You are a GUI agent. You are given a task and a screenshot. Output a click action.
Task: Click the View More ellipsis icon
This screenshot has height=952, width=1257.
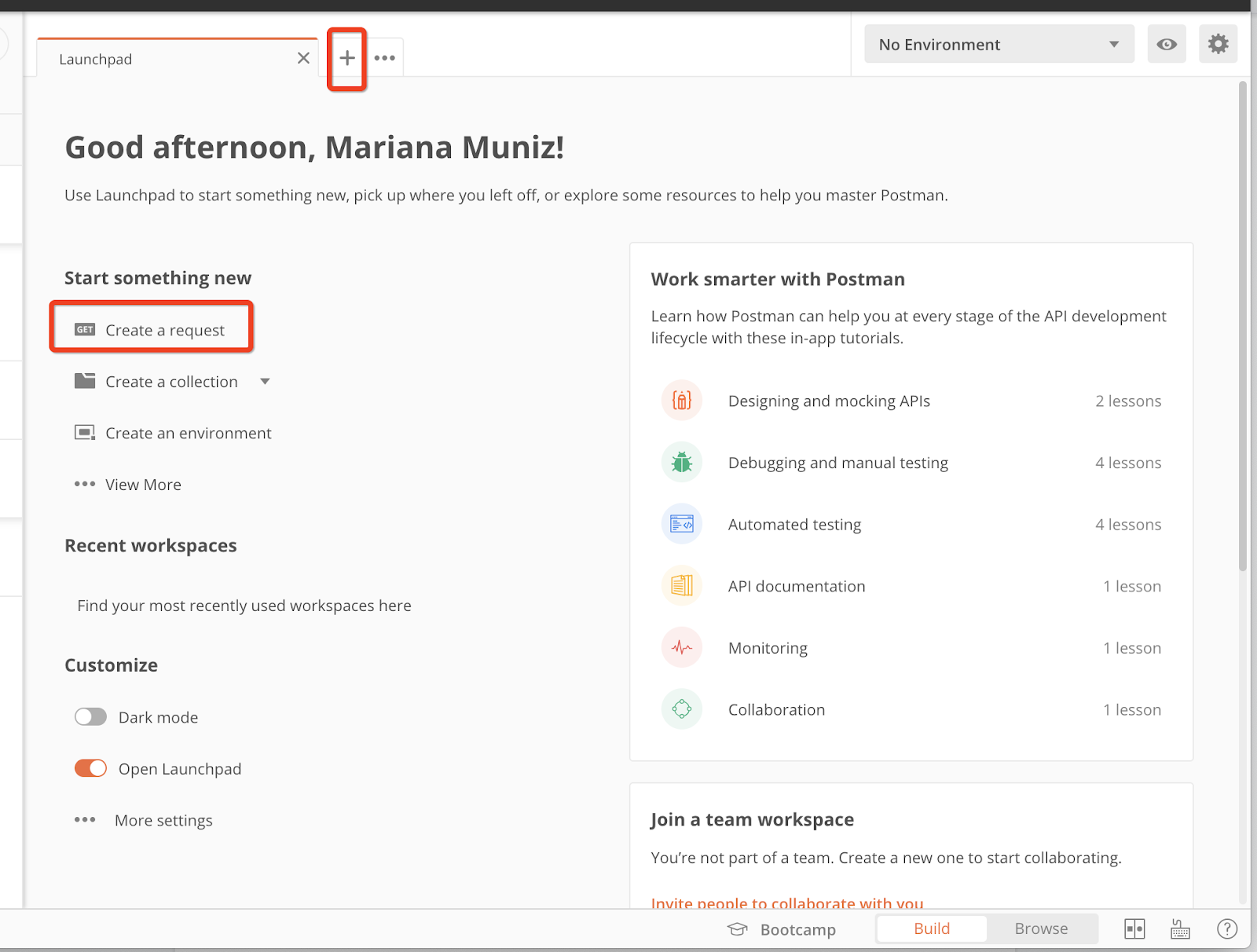85,484
